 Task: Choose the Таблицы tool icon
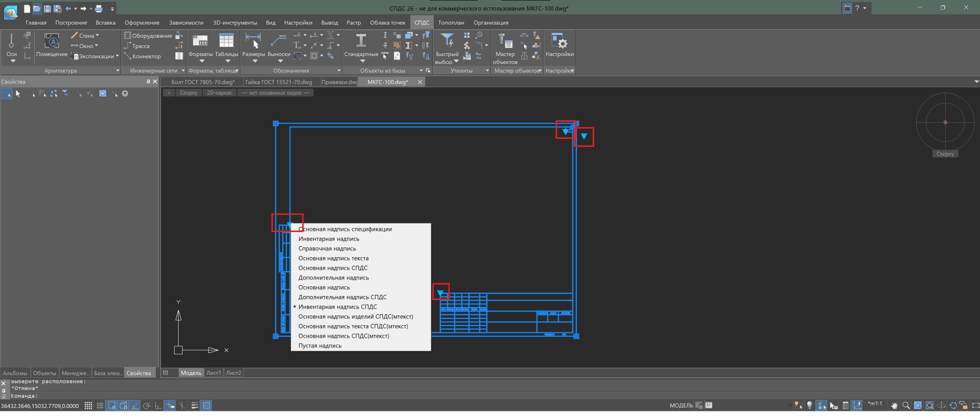[226, 41]
